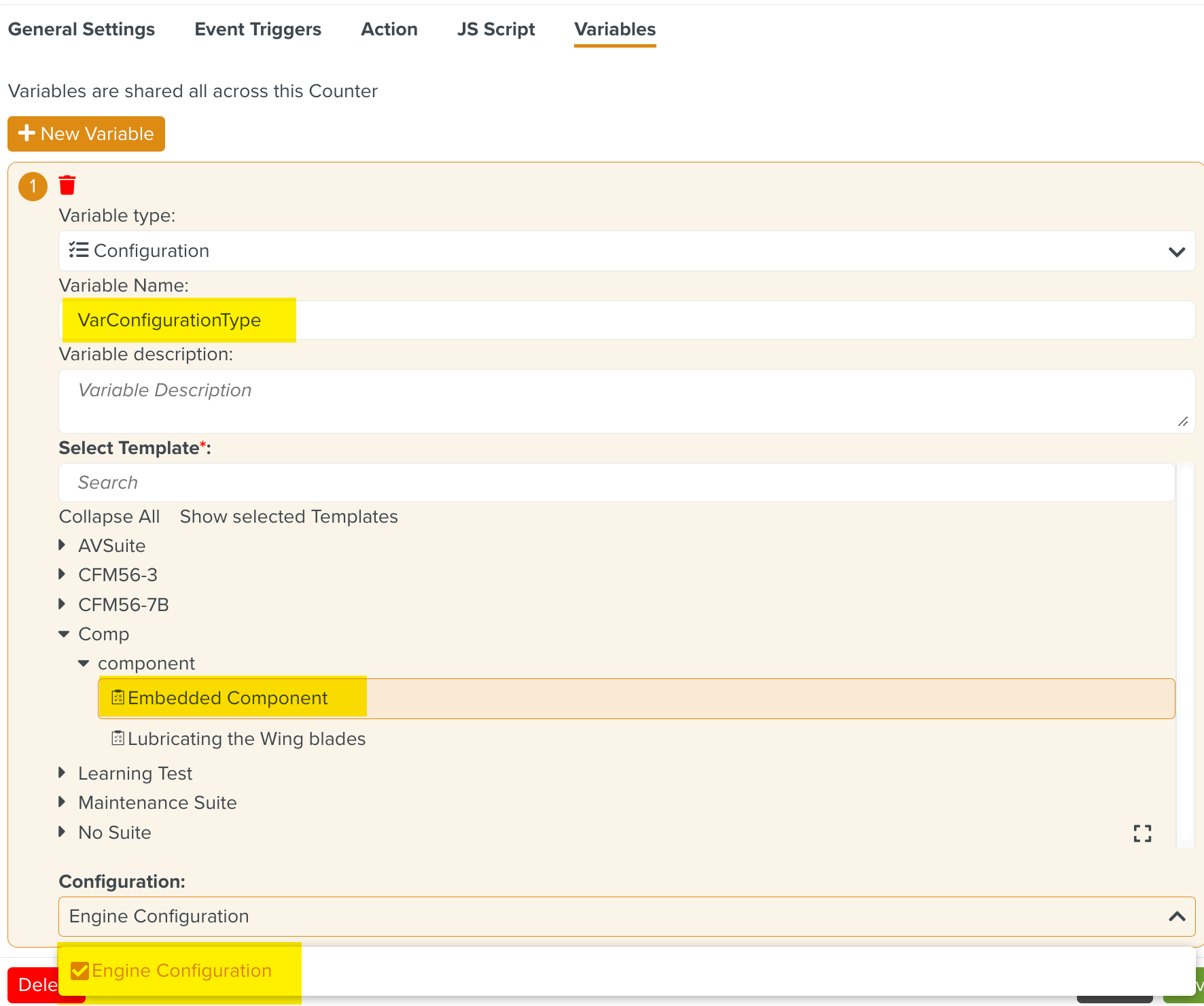Collapse the Comp tree node
Image resolution: width=1204 pixels, height=1006 pixels.
pos(64,634)
